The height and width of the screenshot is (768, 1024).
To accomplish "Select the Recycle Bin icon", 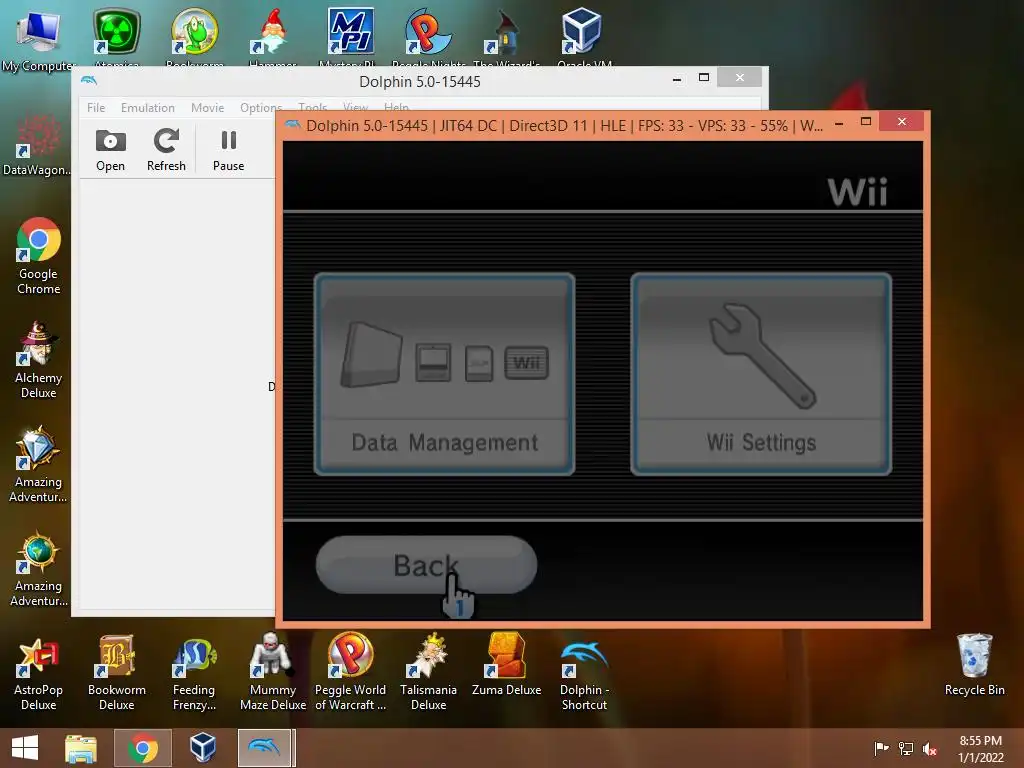I will 974,665.
